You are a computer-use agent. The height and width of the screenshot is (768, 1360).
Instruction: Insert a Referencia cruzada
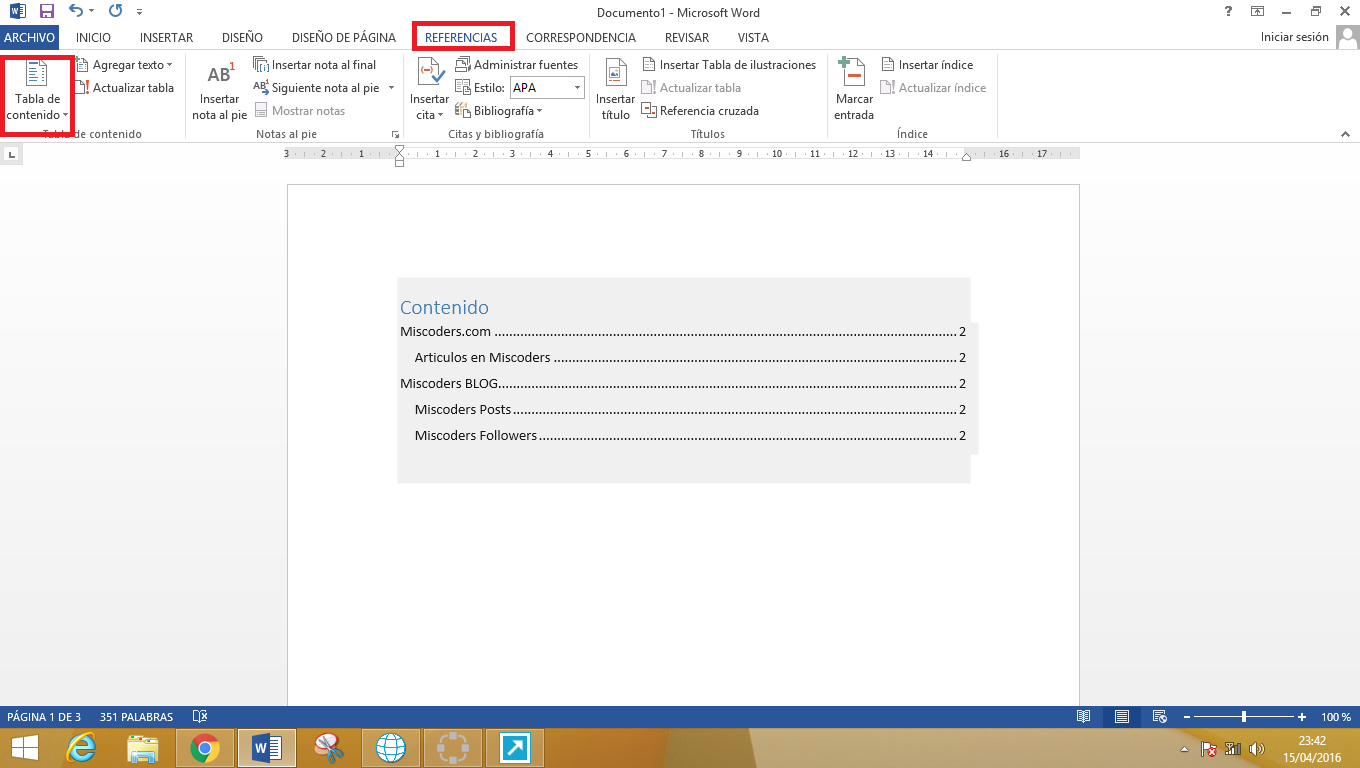click(700, 110)
